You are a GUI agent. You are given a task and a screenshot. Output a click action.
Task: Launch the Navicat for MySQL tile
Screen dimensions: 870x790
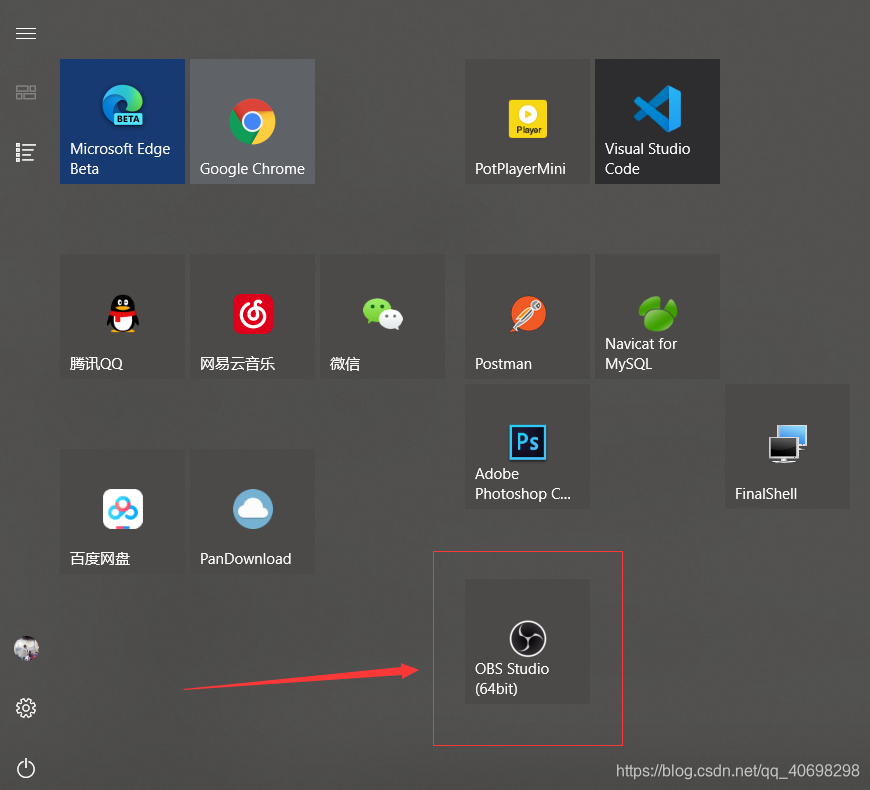click(657, 316)
